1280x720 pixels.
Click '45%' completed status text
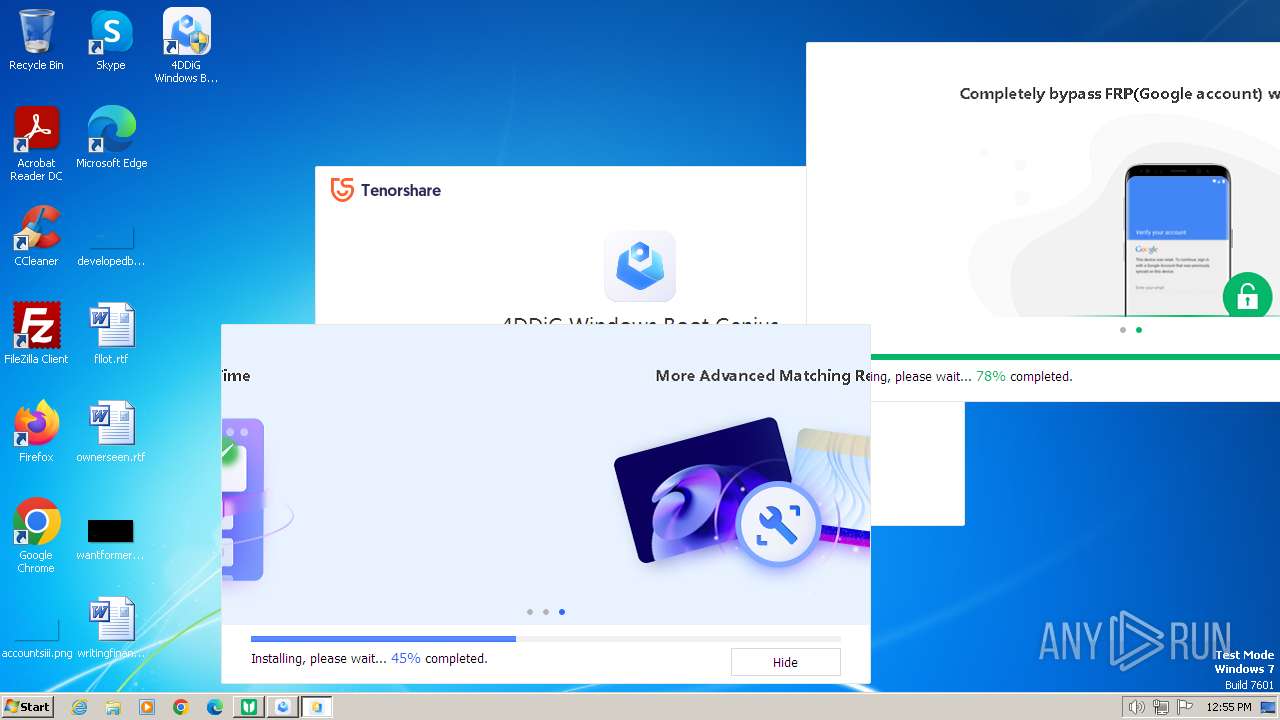[406, 659]
